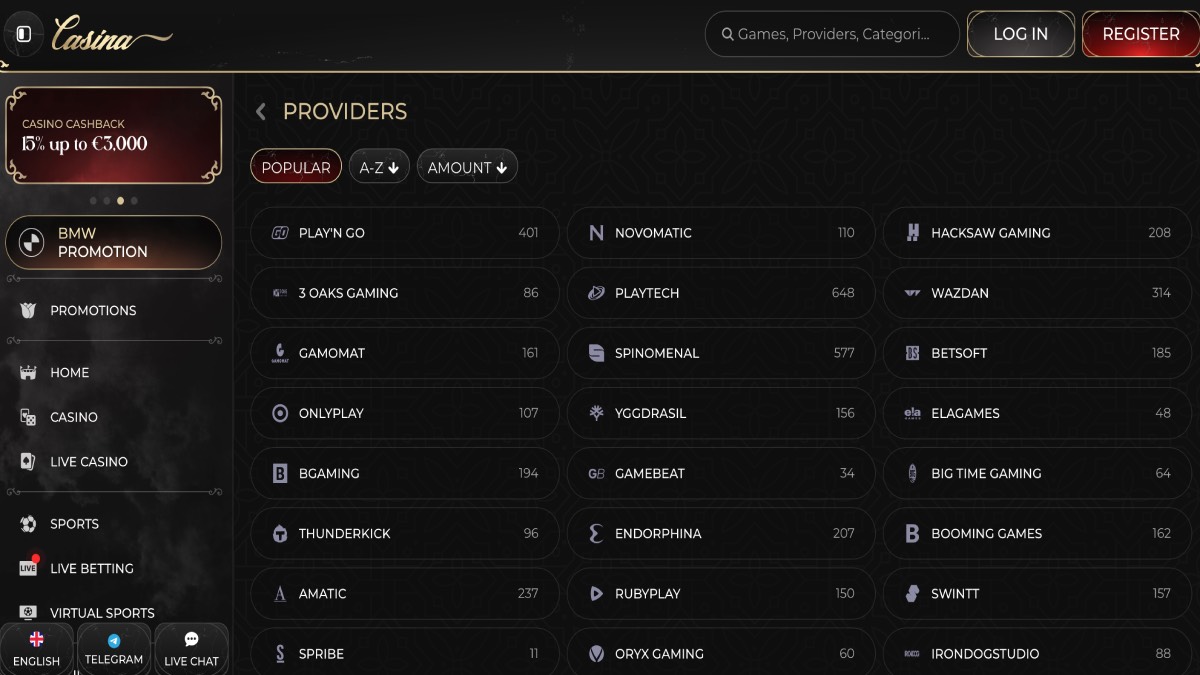The image size is (1200, 675).
Task: Click the games search field
Action: click(832, 34)
